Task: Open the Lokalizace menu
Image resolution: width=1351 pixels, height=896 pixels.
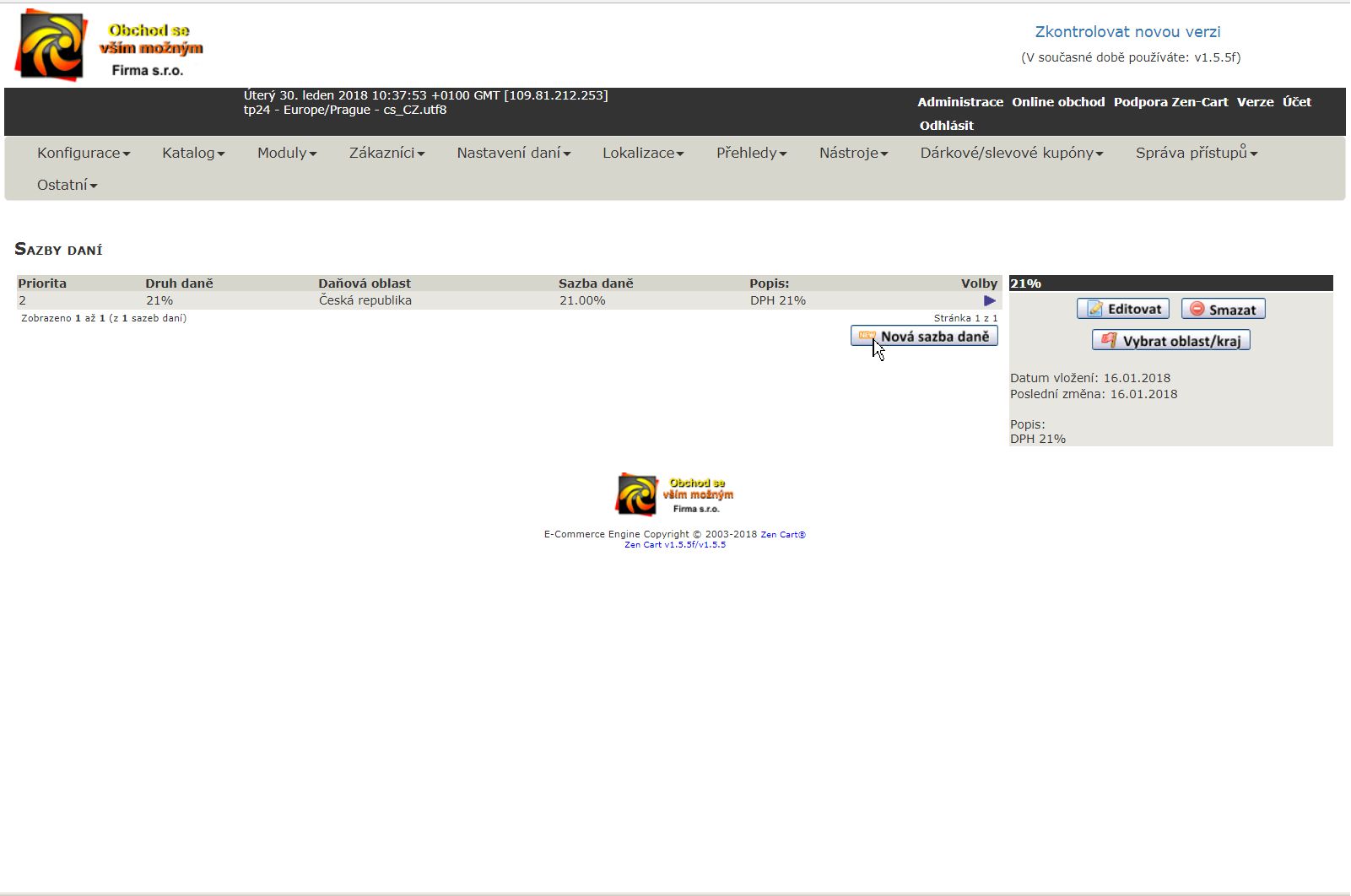Action: pos(642,154)
